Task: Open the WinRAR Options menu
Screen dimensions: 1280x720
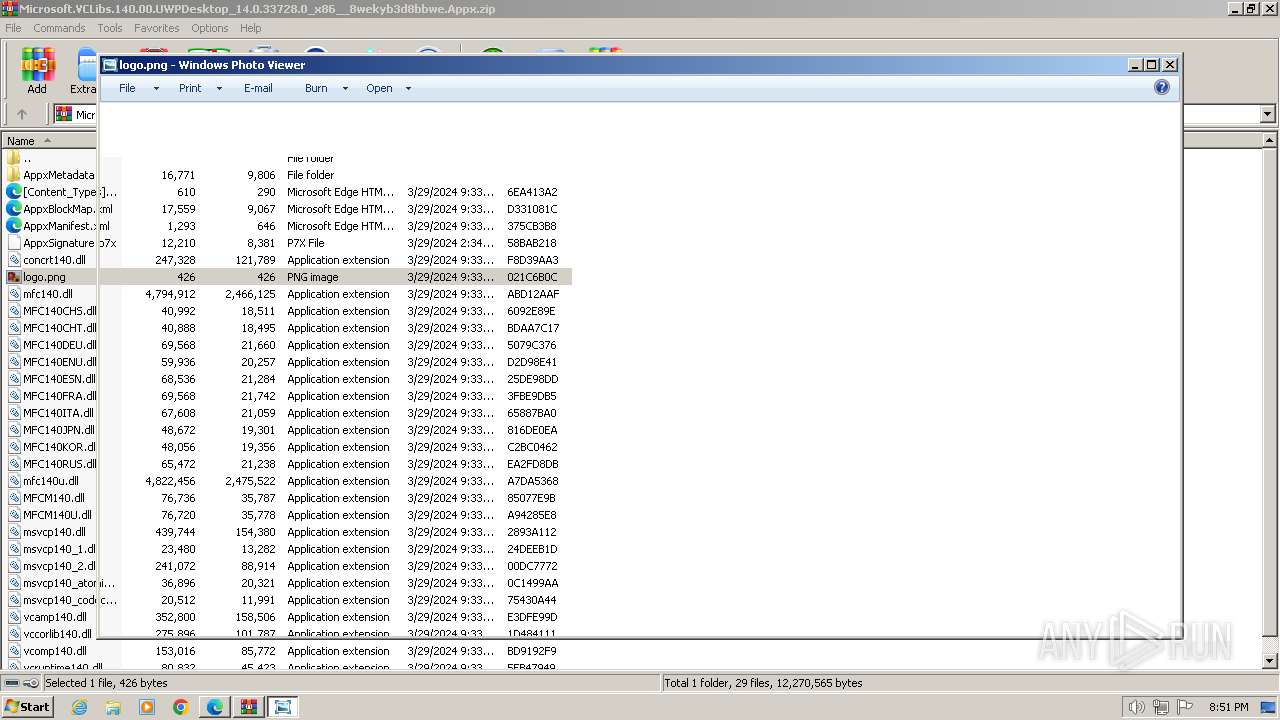Action: point(210,28)
